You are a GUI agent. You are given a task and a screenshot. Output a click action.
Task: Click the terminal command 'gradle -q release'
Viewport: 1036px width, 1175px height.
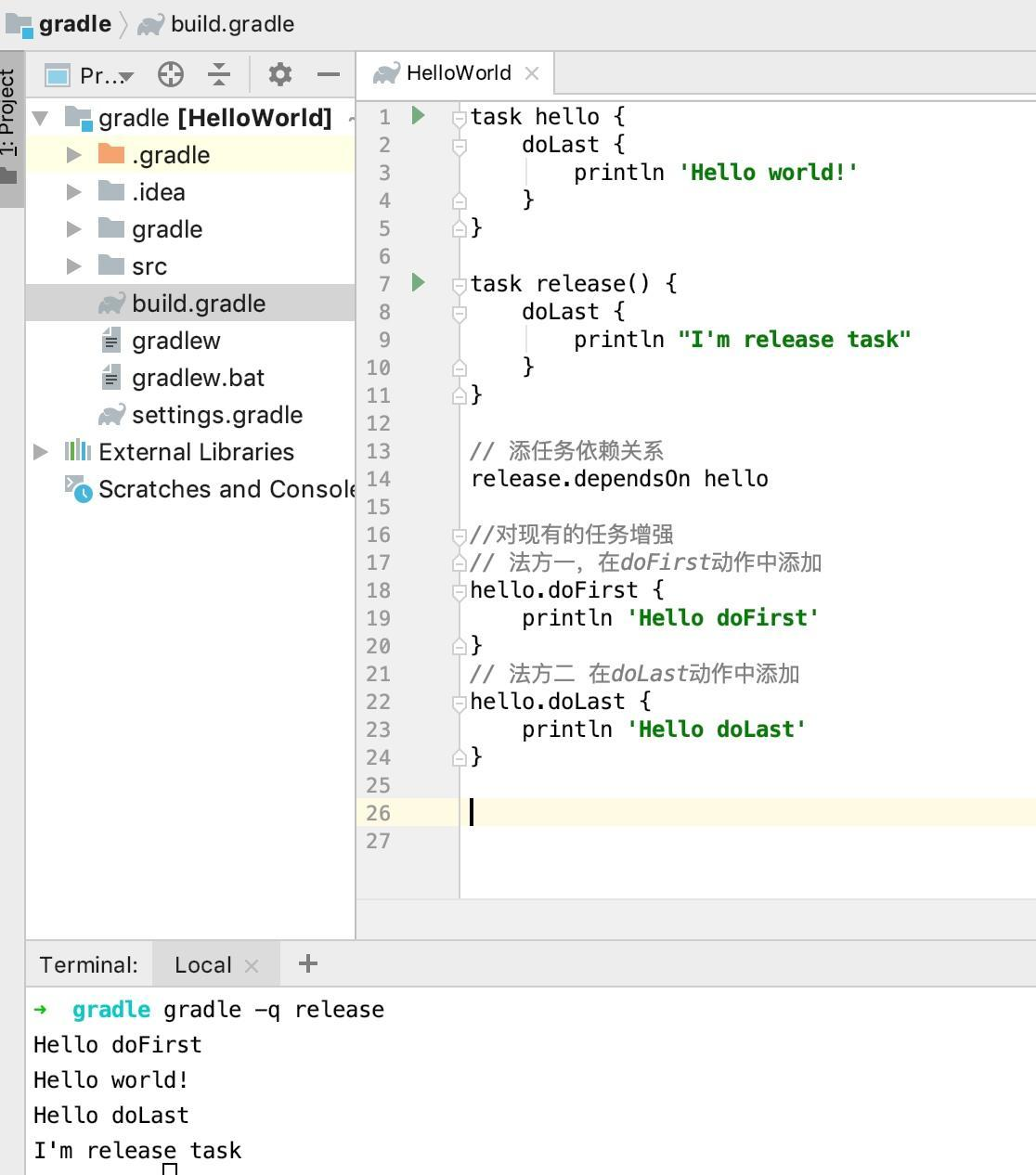tap(274, 1010)
